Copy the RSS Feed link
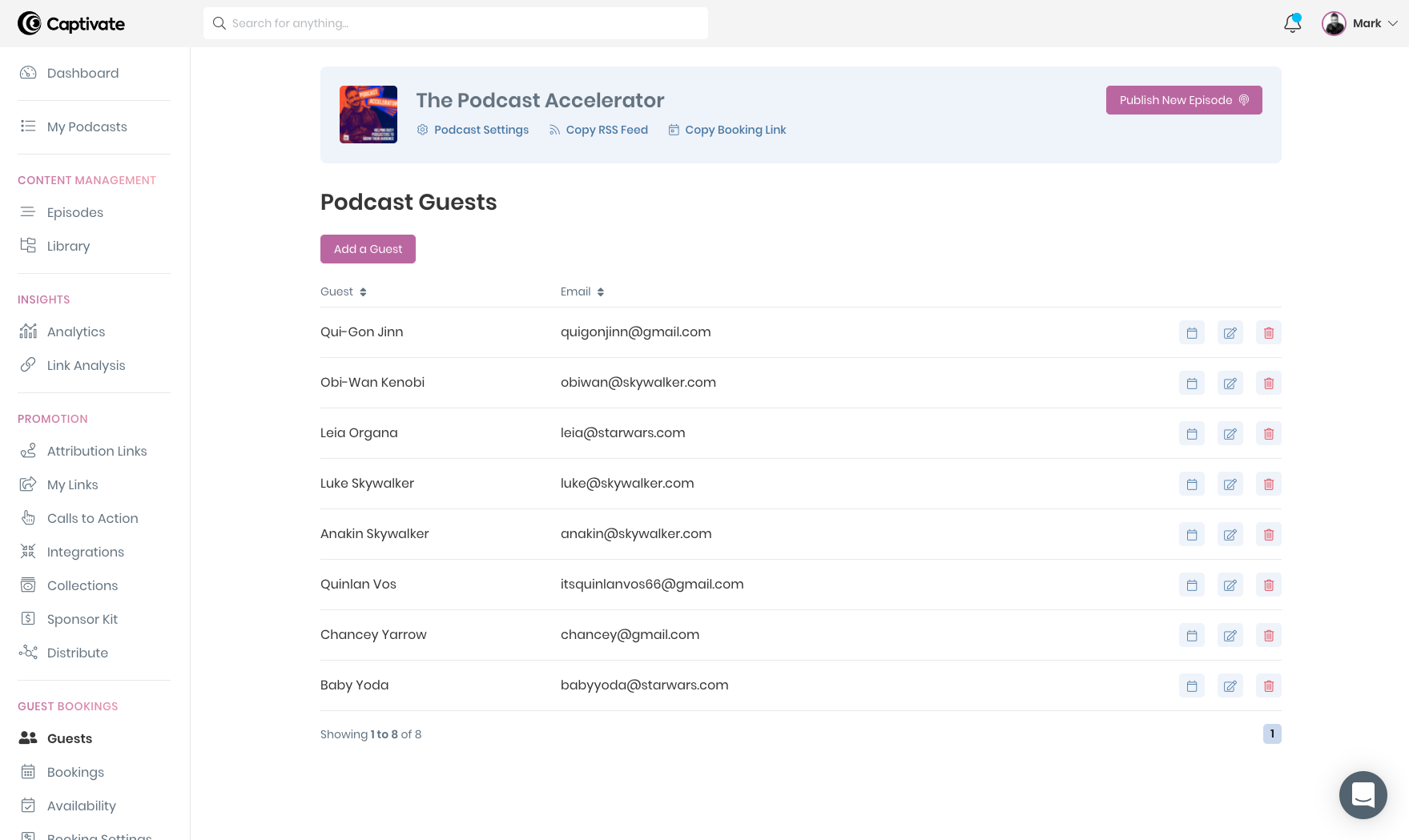The width and height of the screenshot is (1409, 840). 606,130
